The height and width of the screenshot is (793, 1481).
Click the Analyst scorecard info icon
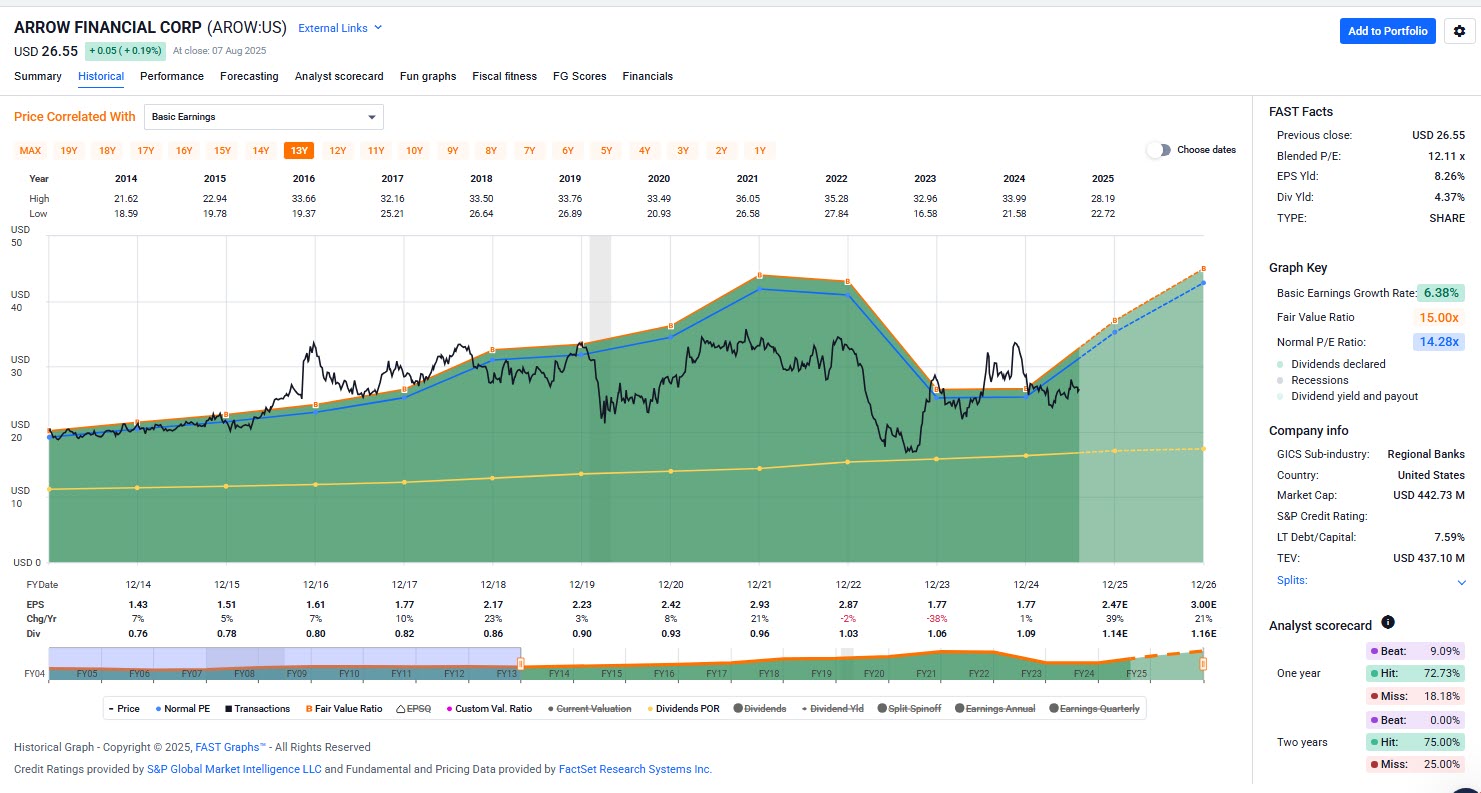tap(1388, 622)
